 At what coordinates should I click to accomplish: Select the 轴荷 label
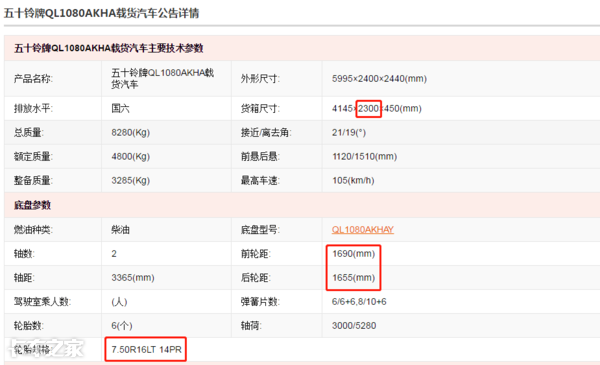tap(251, 326)
